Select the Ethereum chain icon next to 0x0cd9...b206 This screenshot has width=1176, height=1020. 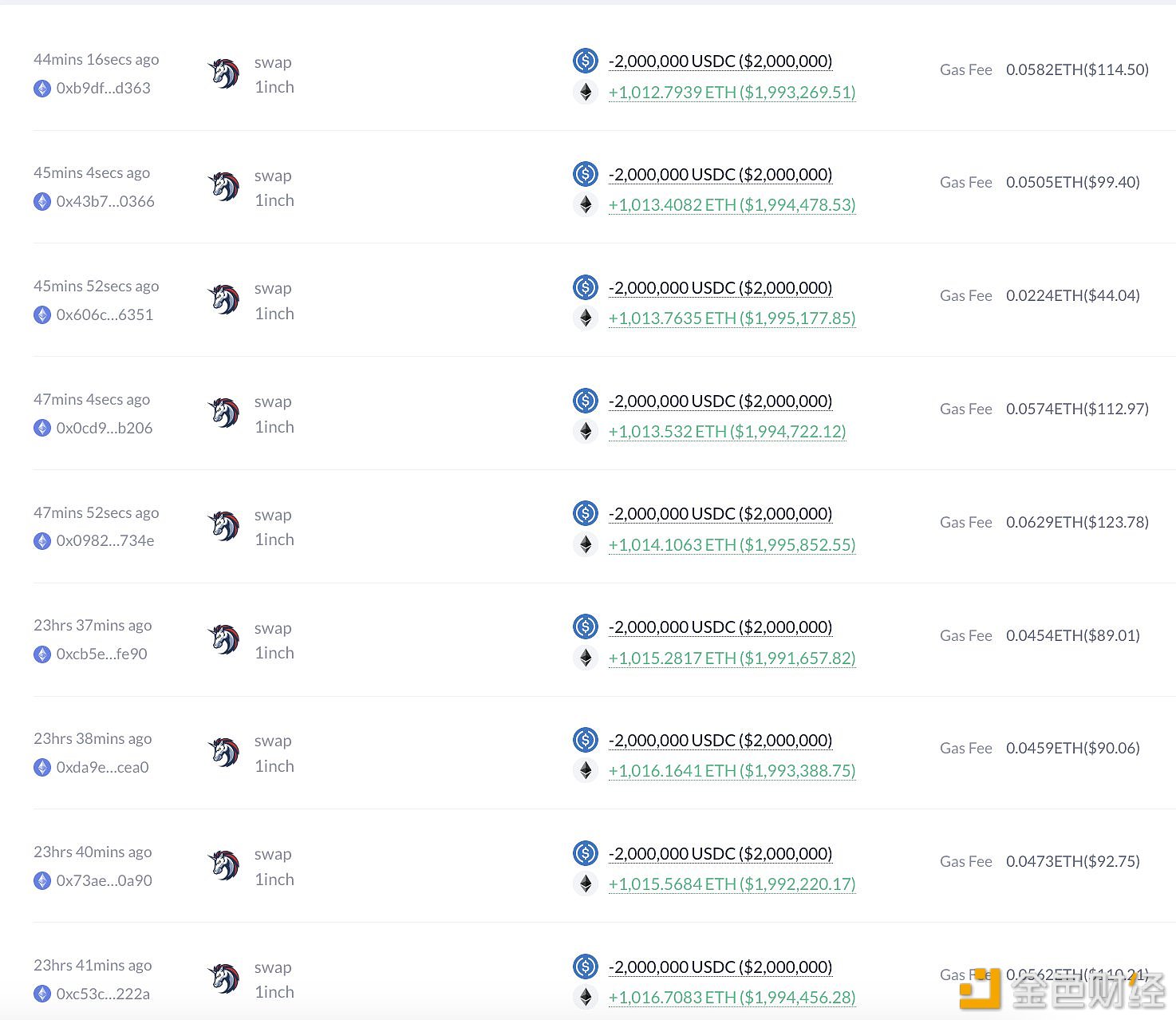42,429
